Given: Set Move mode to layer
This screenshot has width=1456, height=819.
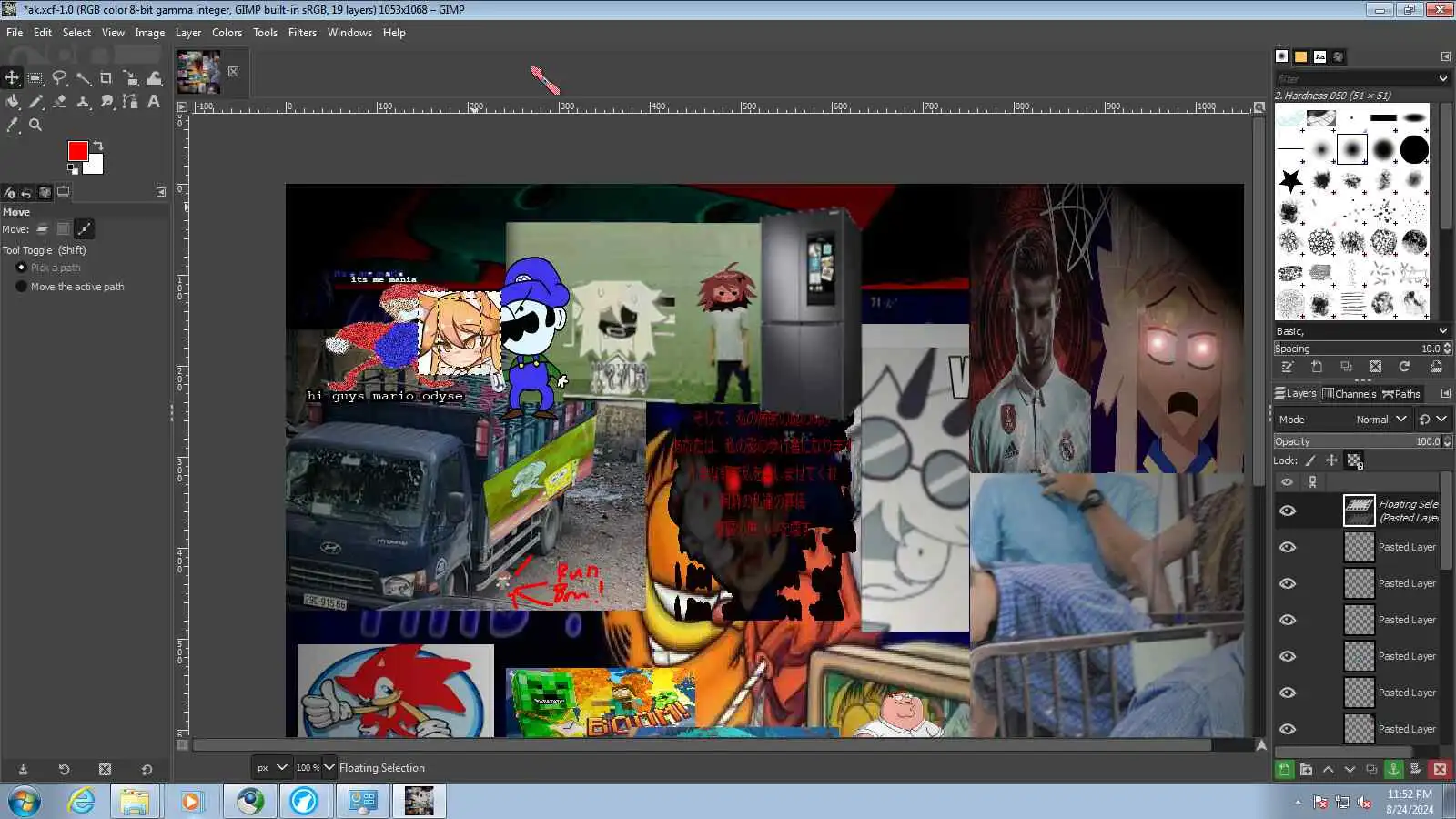Looking at the screenshot, I should point(43,229).
